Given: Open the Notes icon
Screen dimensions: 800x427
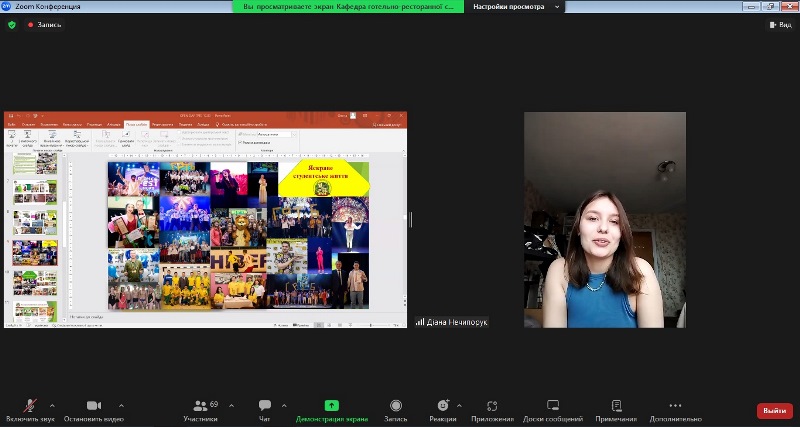Looking at the screenshot, I should (616, 405).
